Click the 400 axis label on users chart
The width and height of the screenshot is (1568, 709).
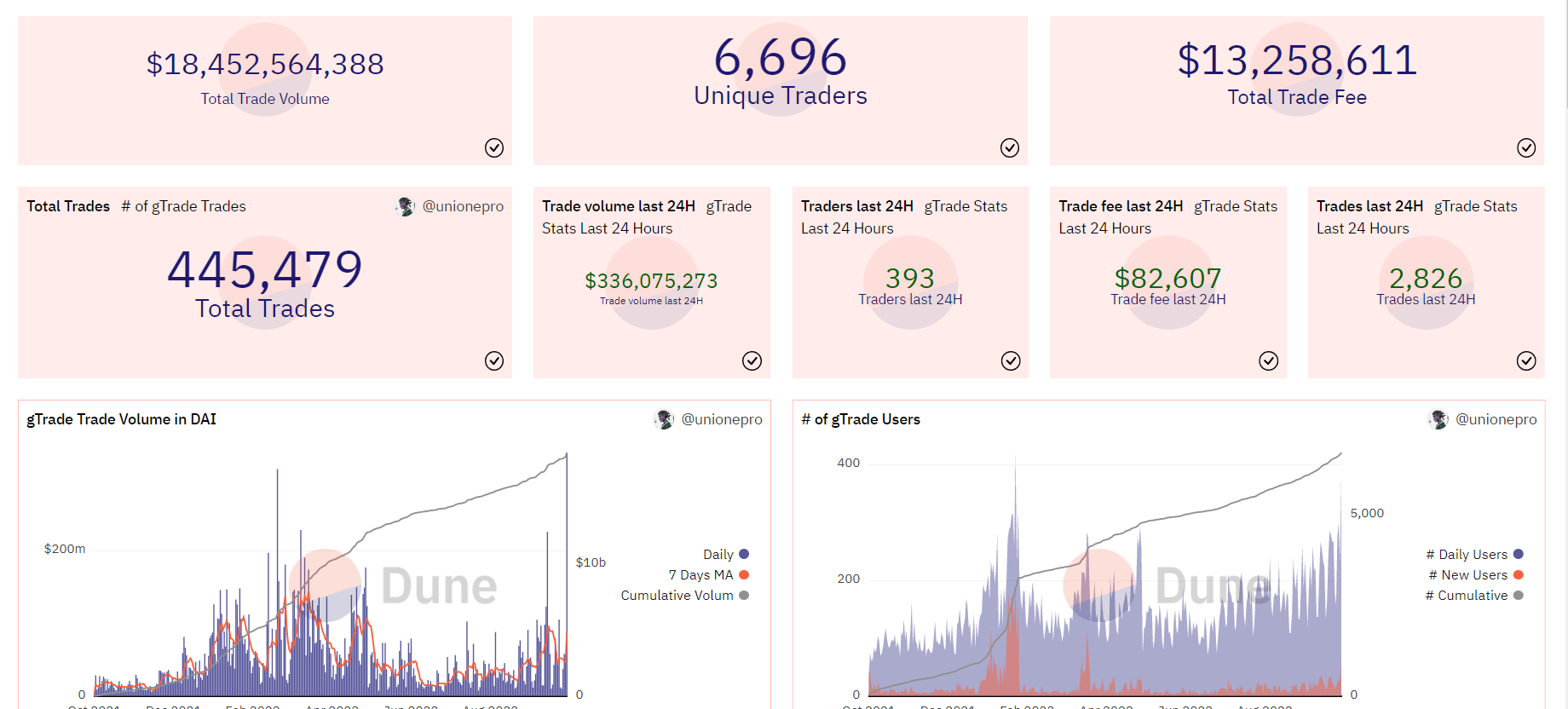(x=849, y=463)
